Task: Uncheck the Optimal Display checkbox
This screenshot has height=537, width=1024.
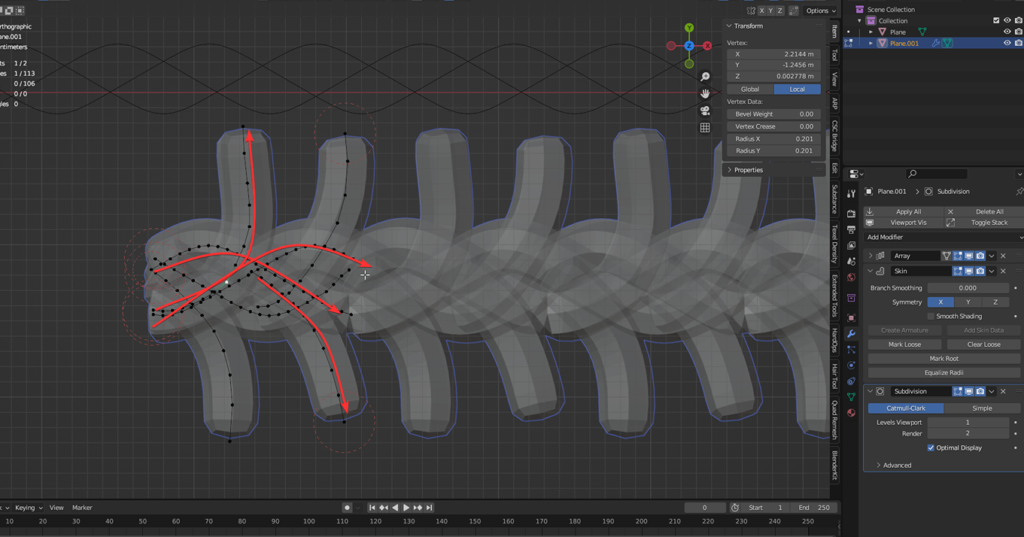Action: point(931,448)
